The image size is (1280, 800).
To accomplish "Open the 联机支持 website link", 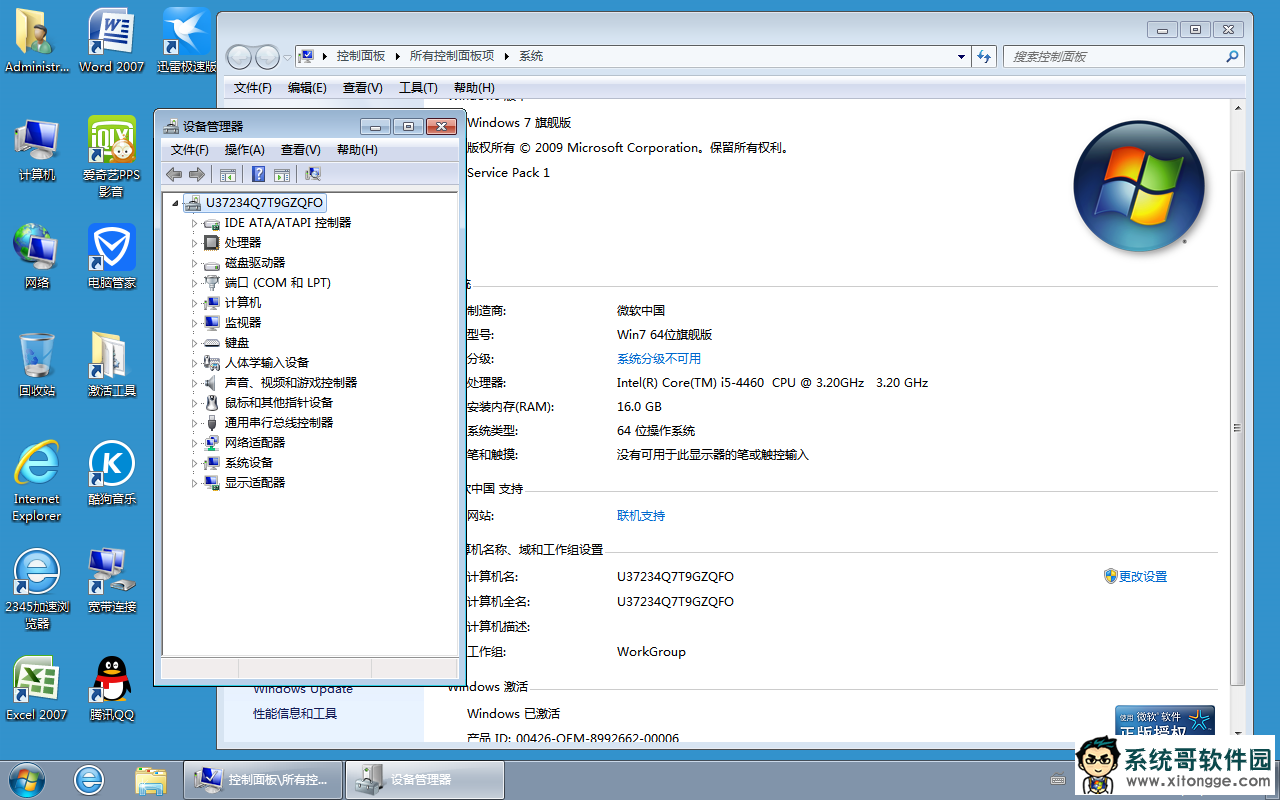I will (641, 516).
